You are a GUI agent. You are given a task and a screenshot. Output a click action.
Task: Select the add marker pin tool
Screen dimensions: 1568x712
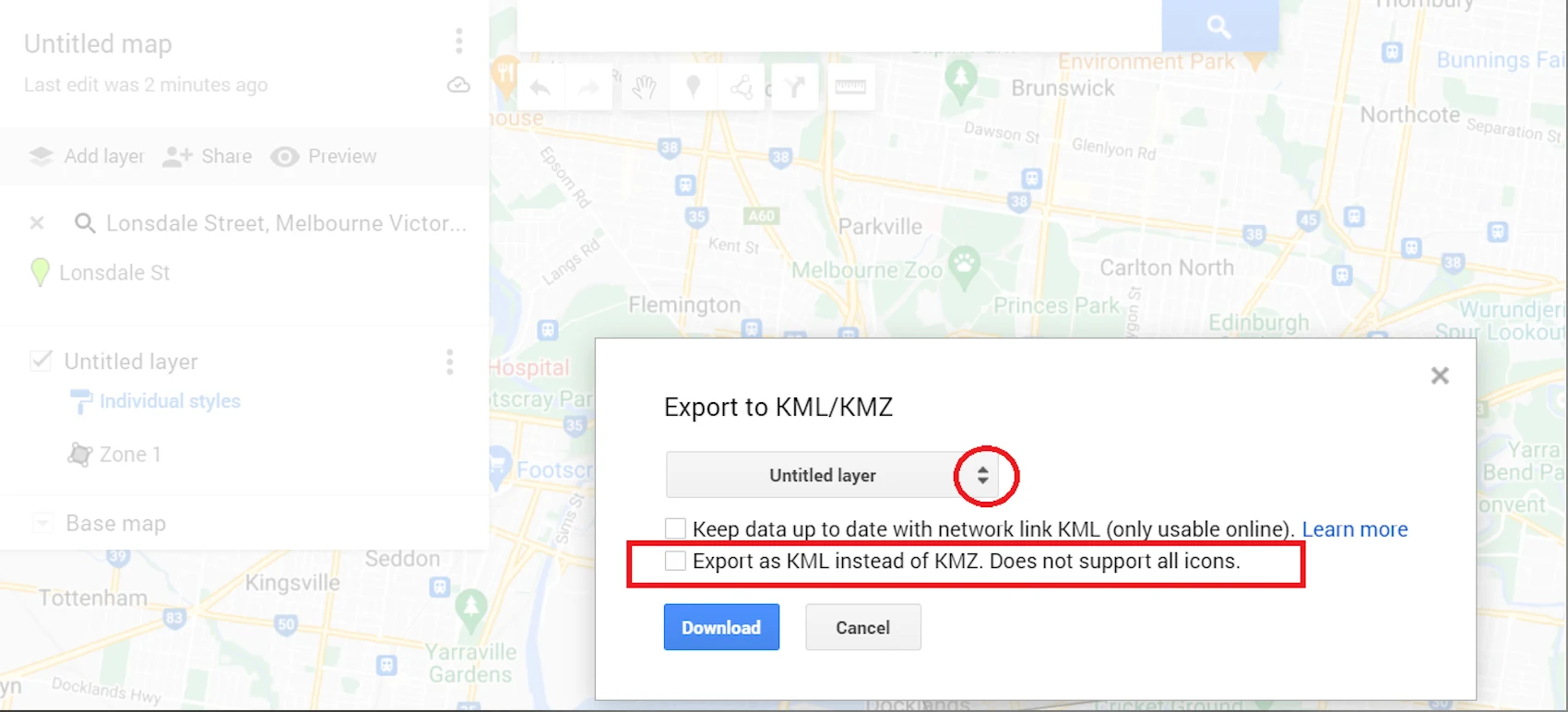[x=694, y=88]
